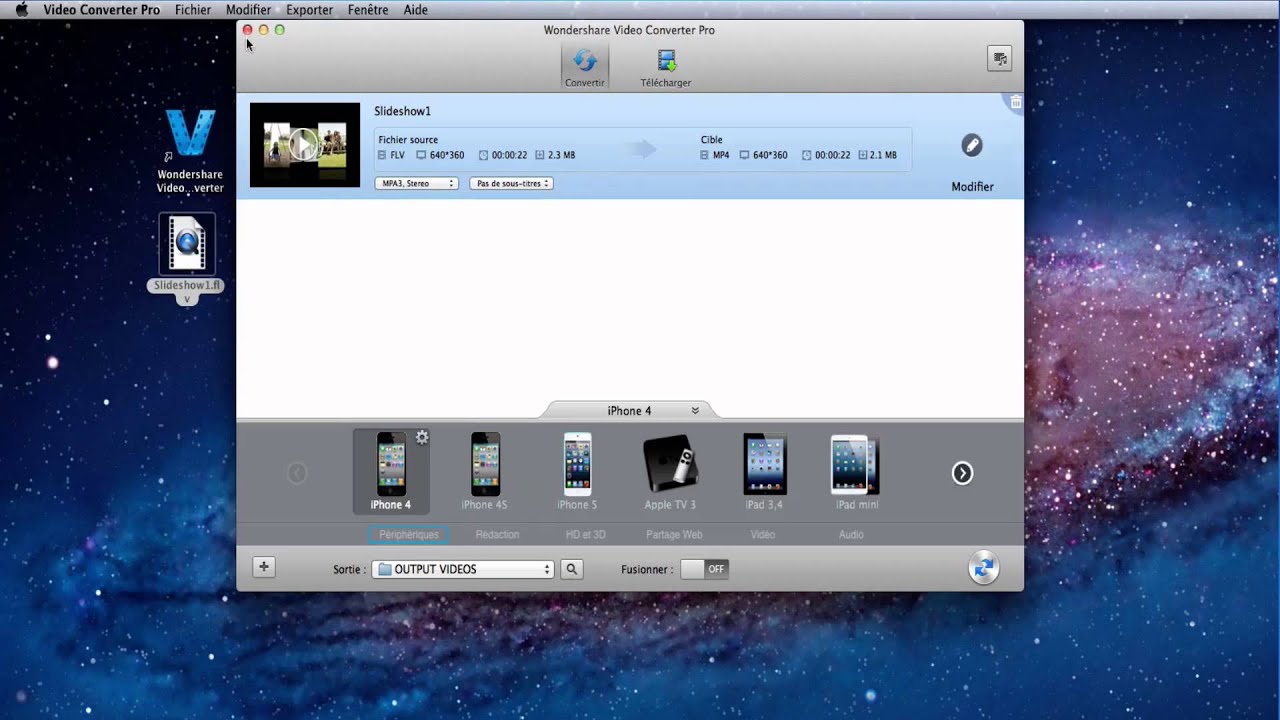This screenshot has height=720, width=1280.
Task: Select the iPhone 4 device preset
Action: point(391,471)
